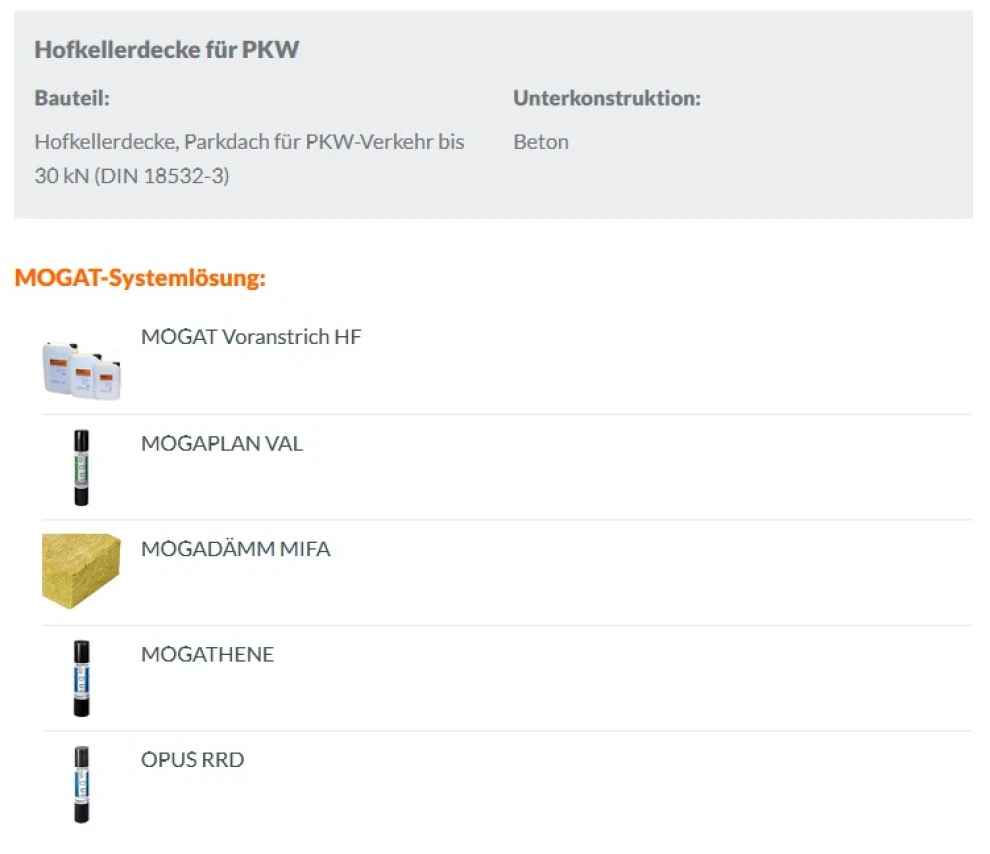The image size is (990, 854).
Task: Click the orange MOGAT-Systemlösung heading
Action: (x=140, y=278)
